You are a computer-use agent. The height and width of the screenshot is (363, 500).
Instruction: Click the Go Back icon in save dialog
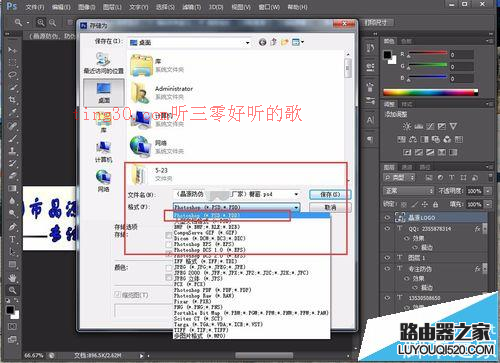(262, 42)
